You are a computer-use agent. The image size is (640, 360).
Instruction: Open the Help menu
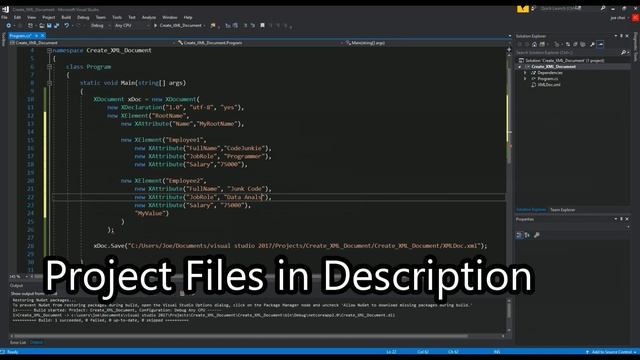pyautogui.click(x=188, y=18)
